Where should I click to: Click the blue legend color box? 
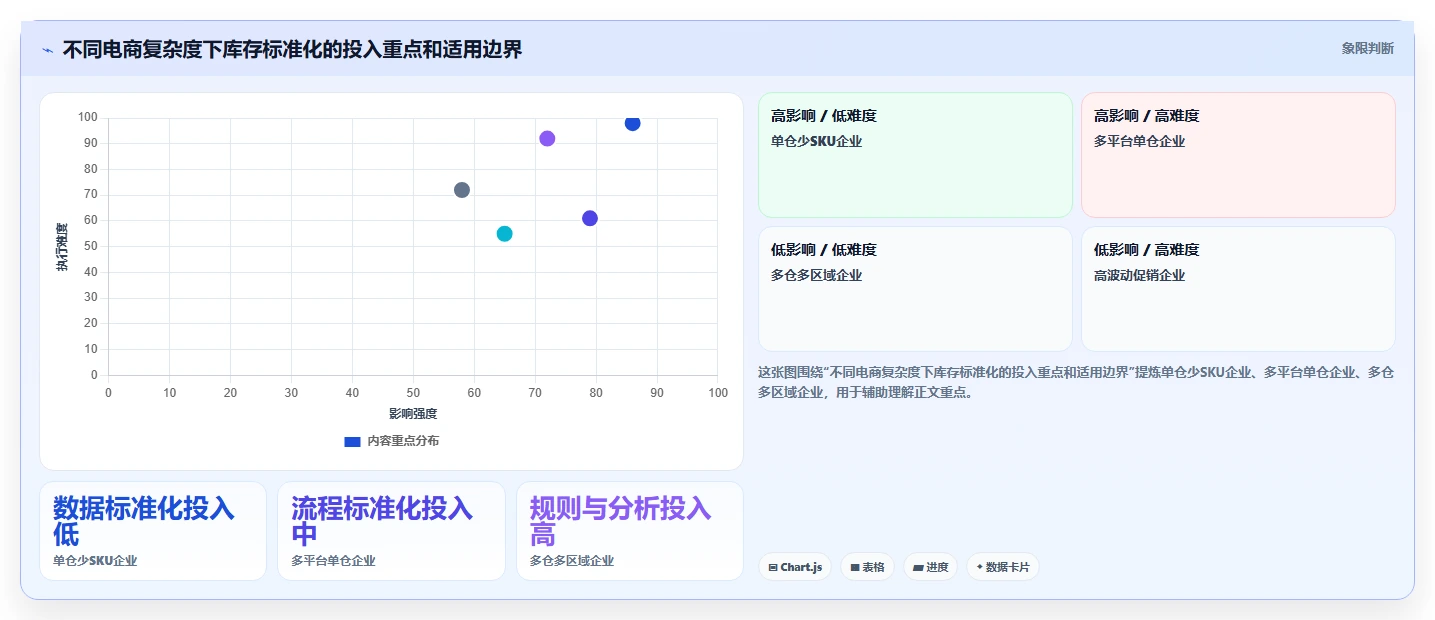point(352,441)
